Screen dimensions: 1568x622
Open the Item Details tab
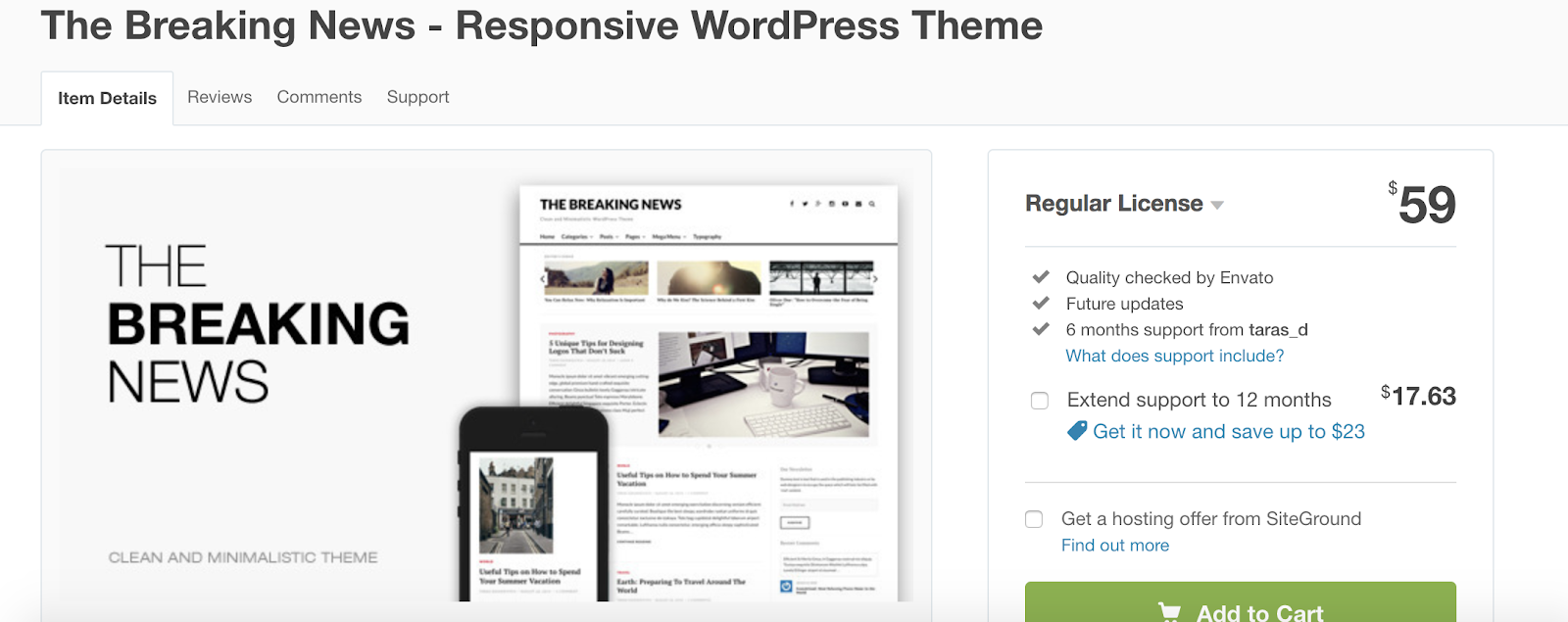(107, 98)
